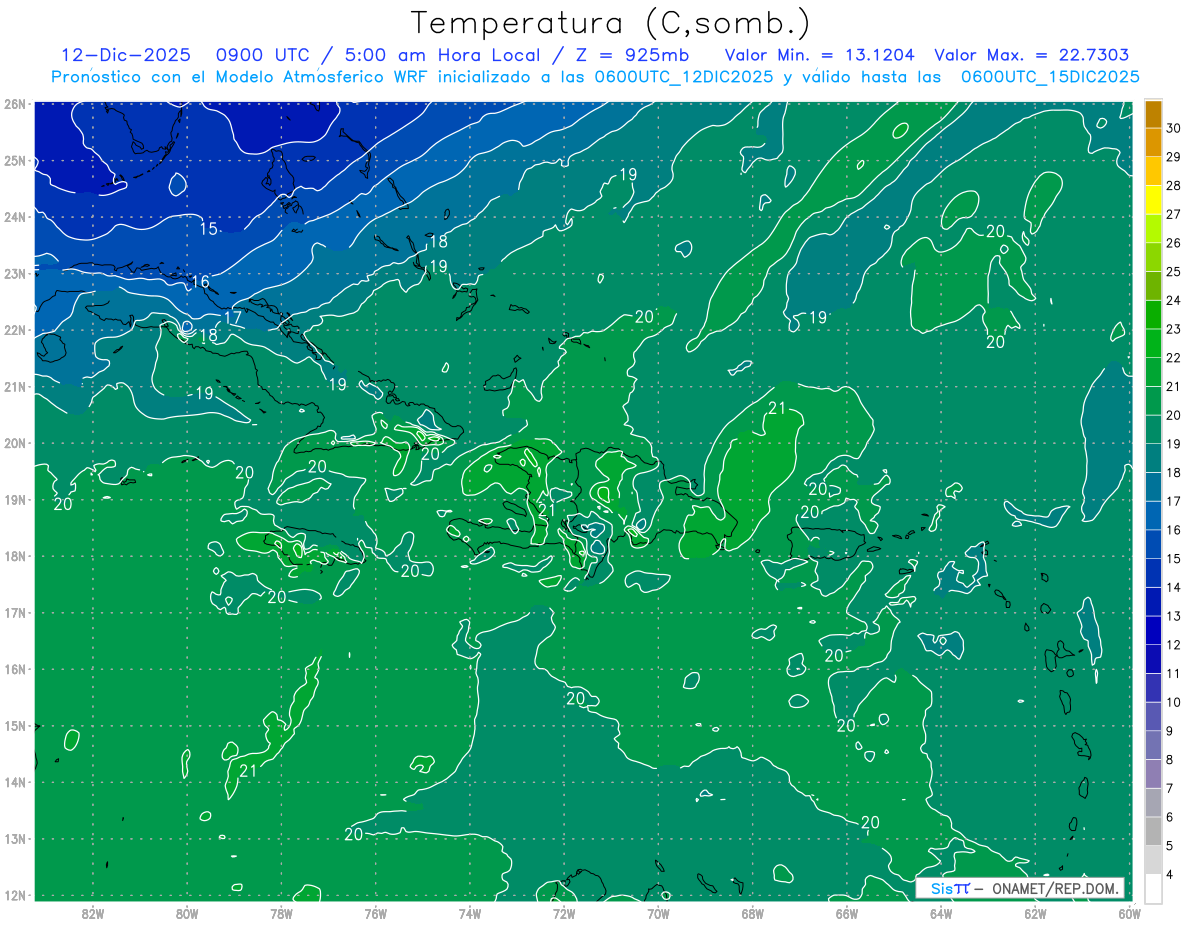
Task: Click the "23N" latitude axis label
Action: (15, 273)
